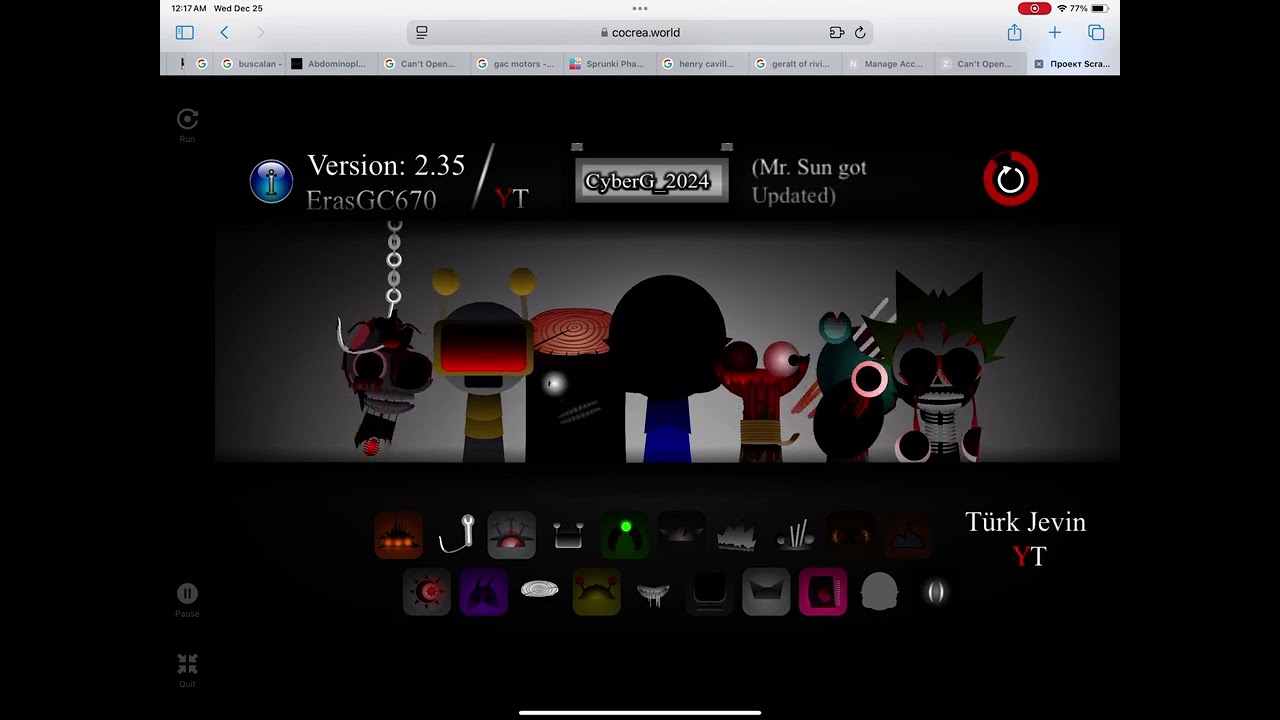
Task: Select the dripping mouth icon
Action: pos(653,594)
